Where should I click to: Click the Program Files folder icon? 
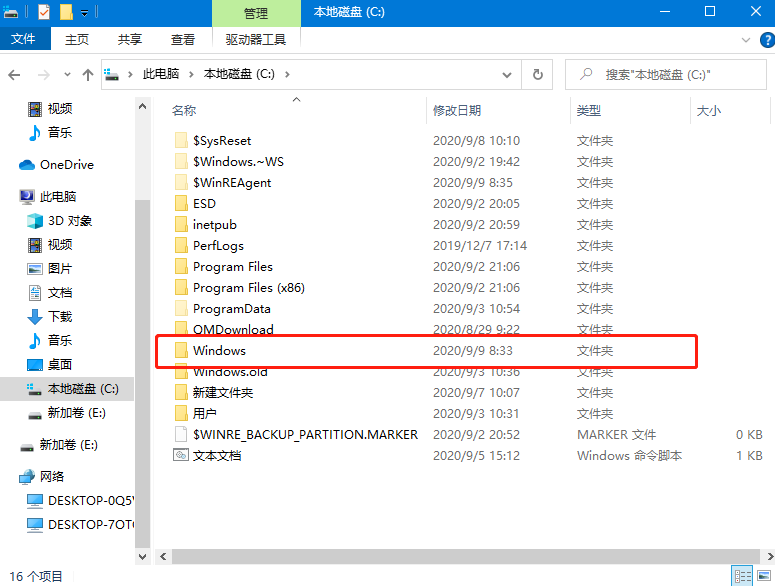(x=181, y=266)
